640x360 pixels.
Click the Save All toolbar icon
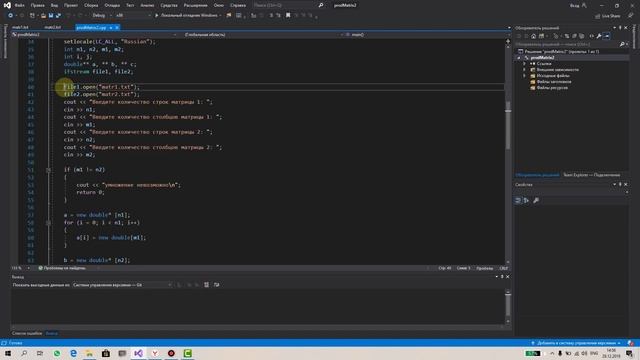pyautogui.click(x=58, y=16)
